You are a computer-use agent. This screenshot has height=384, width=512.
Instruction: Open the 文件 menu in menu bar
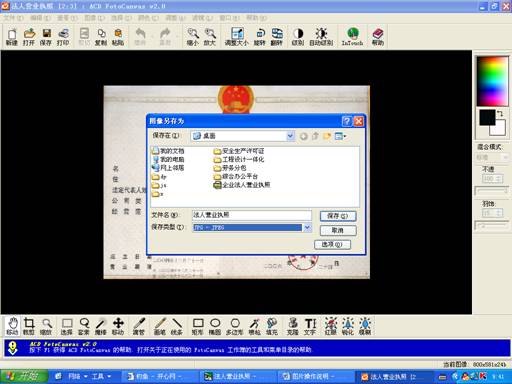pyautogui.click(x=13, y=18)
